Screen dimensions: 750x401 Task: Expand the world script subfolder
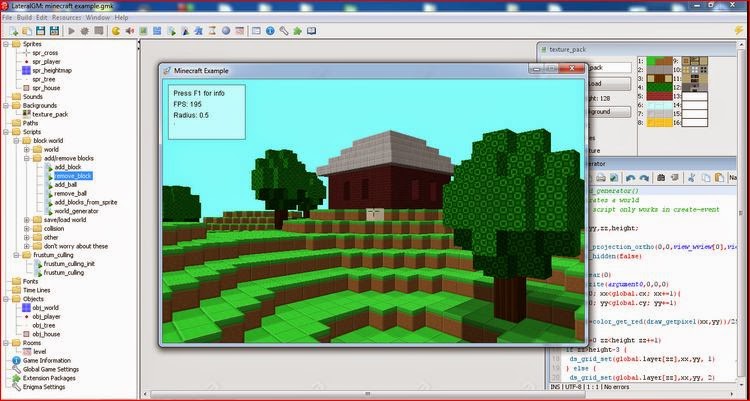point(27,149)
